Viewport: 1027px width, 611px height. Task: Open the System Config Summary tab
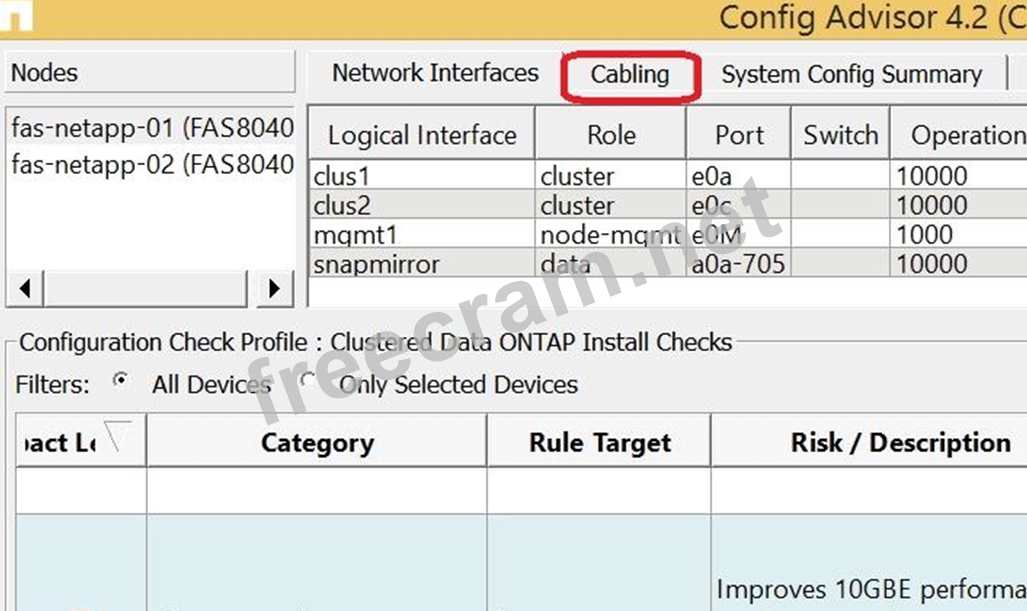click(x=851, y=75)
